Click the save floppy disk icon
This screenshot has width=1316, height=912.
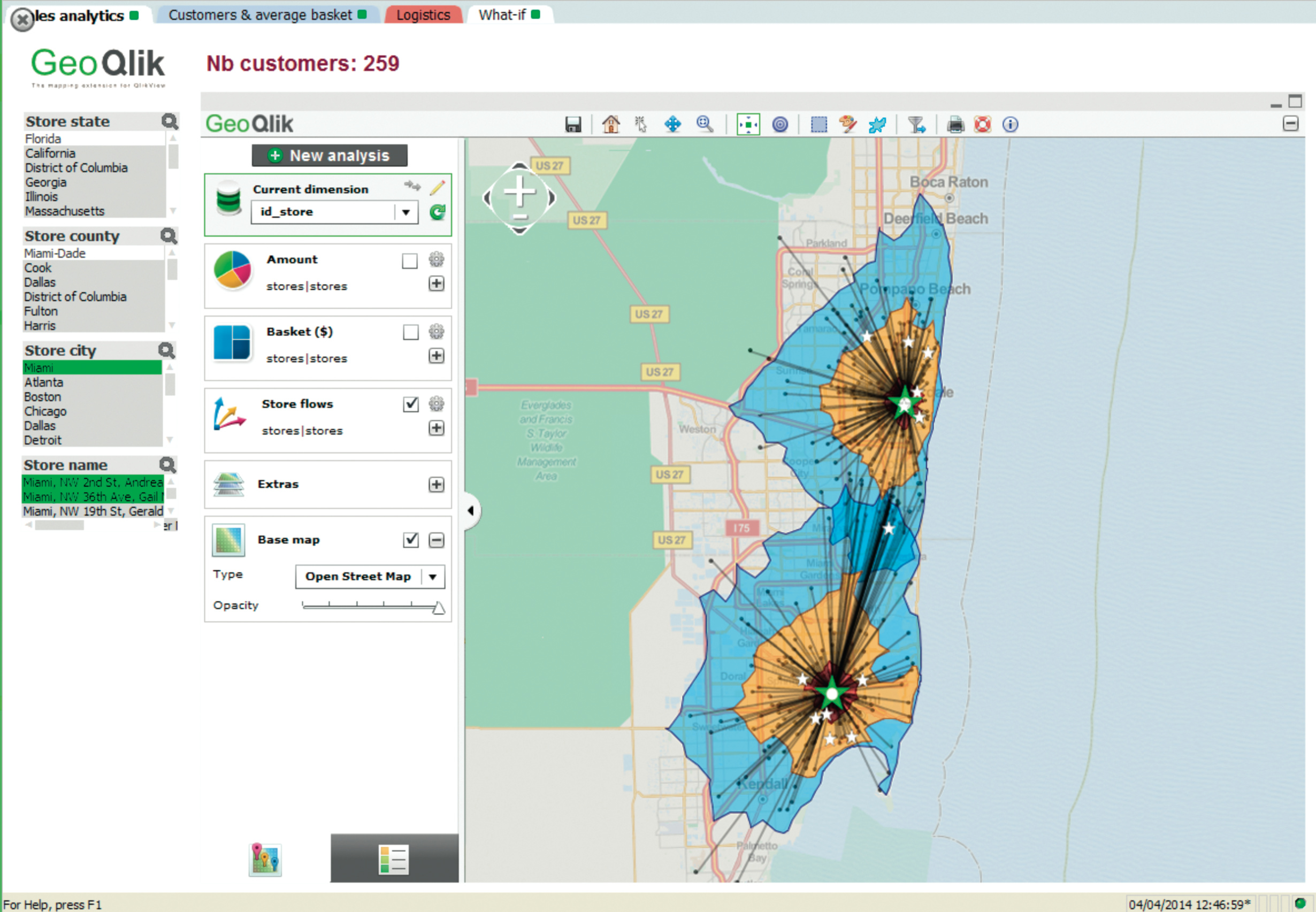(572, 125)
